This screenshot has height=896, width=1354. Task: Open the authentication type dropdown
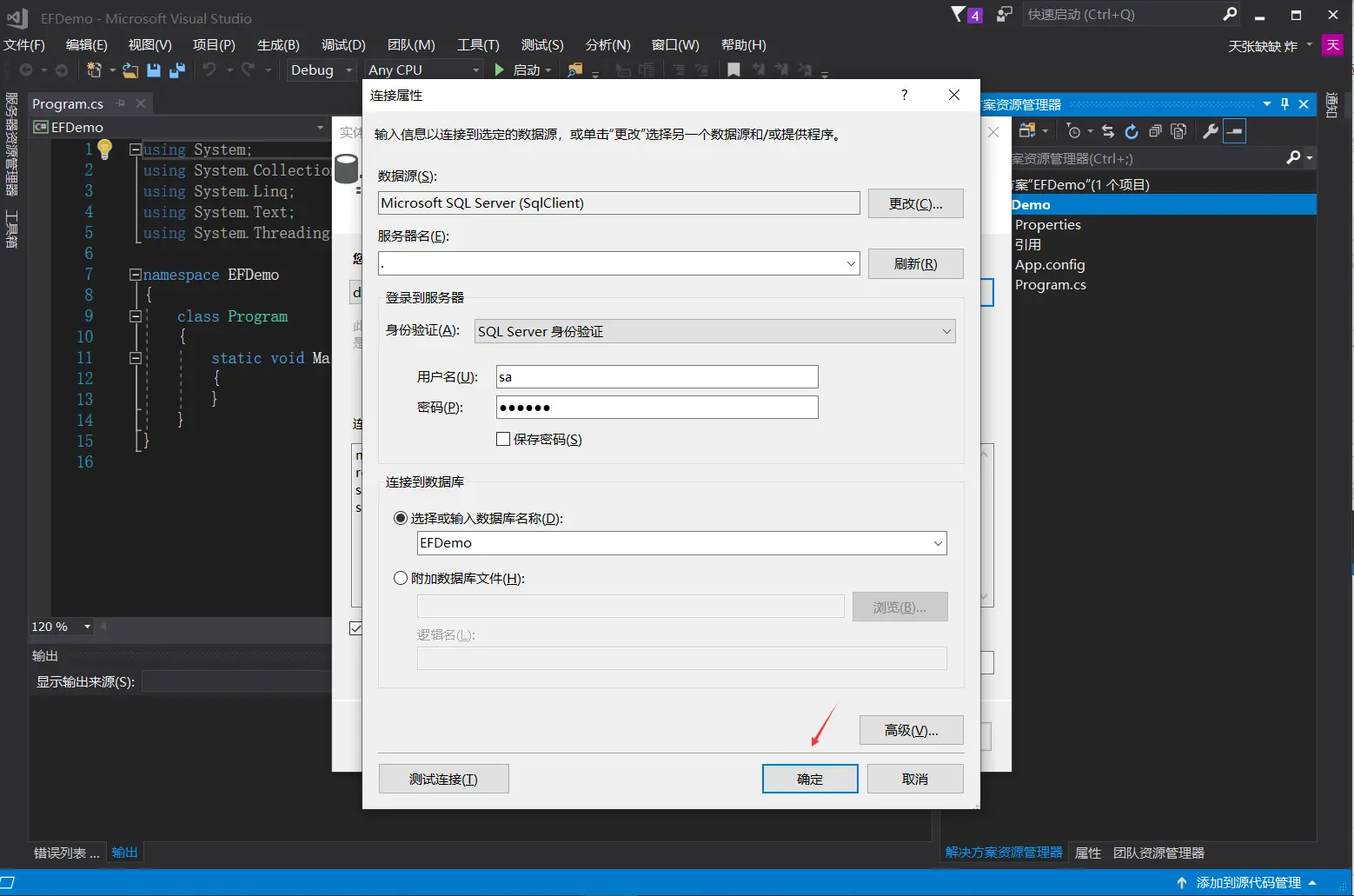(x=946, y=331)
